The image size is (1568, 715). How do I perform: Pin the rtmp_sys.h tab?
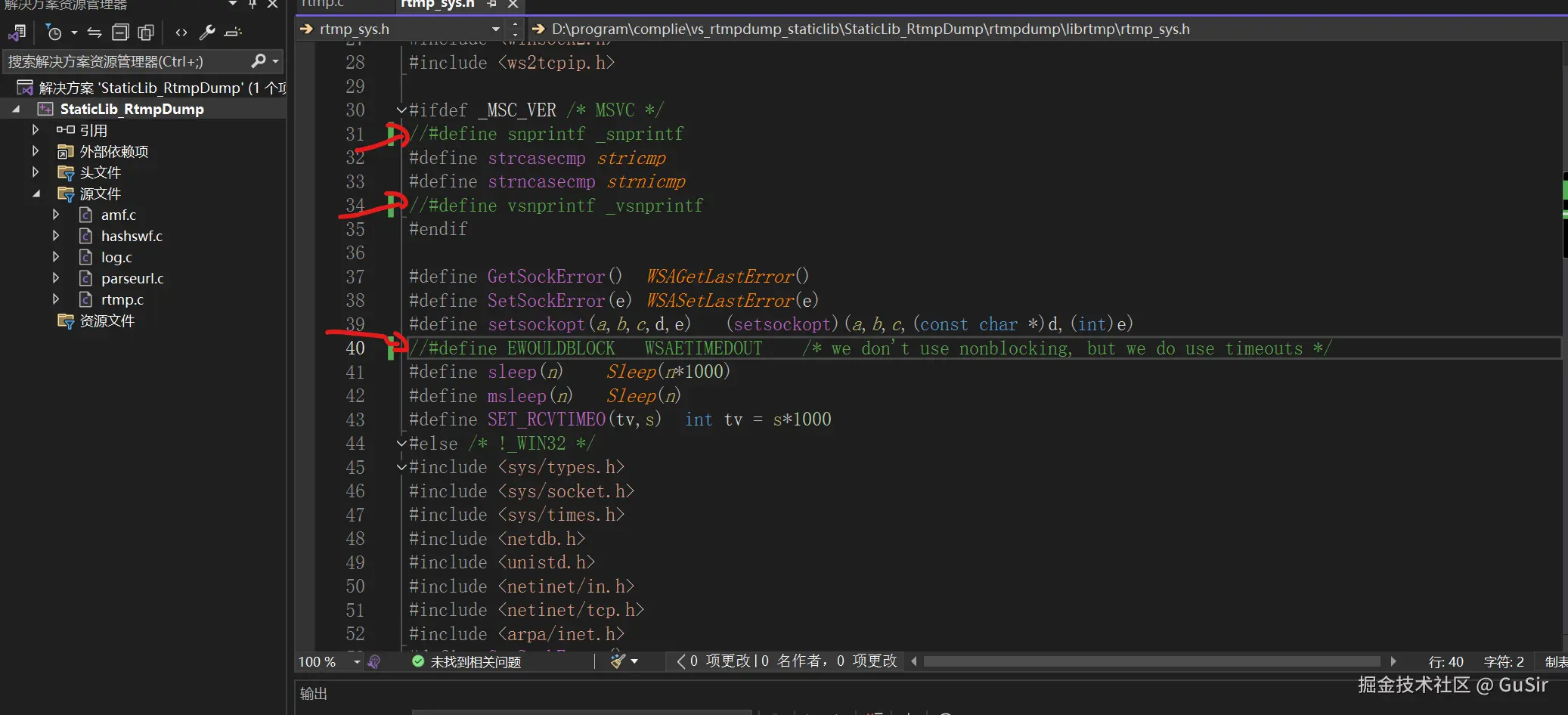tap(491, 5)
